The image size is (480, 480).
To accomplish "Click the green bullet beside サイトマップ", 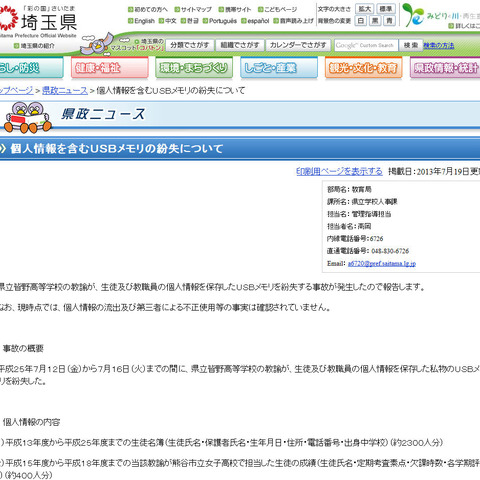I will click(x=177, y=10).
